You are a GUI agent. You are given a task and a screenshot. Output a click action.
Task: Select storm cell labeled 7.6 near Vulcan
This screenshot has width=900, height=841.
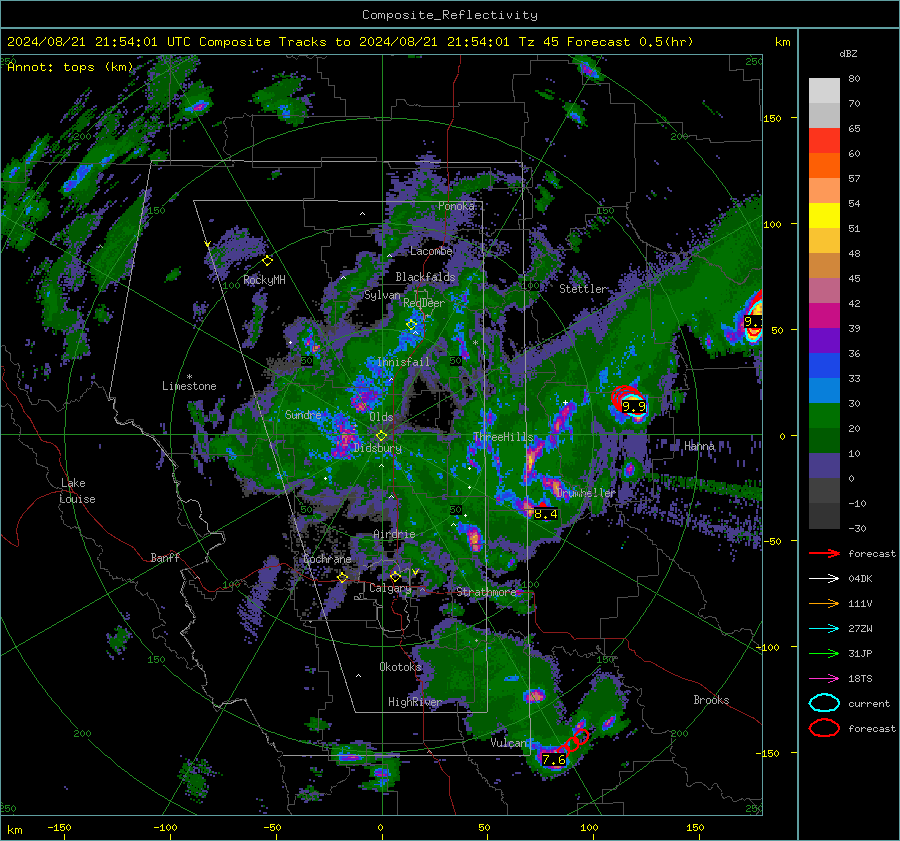tap(554, 759)
